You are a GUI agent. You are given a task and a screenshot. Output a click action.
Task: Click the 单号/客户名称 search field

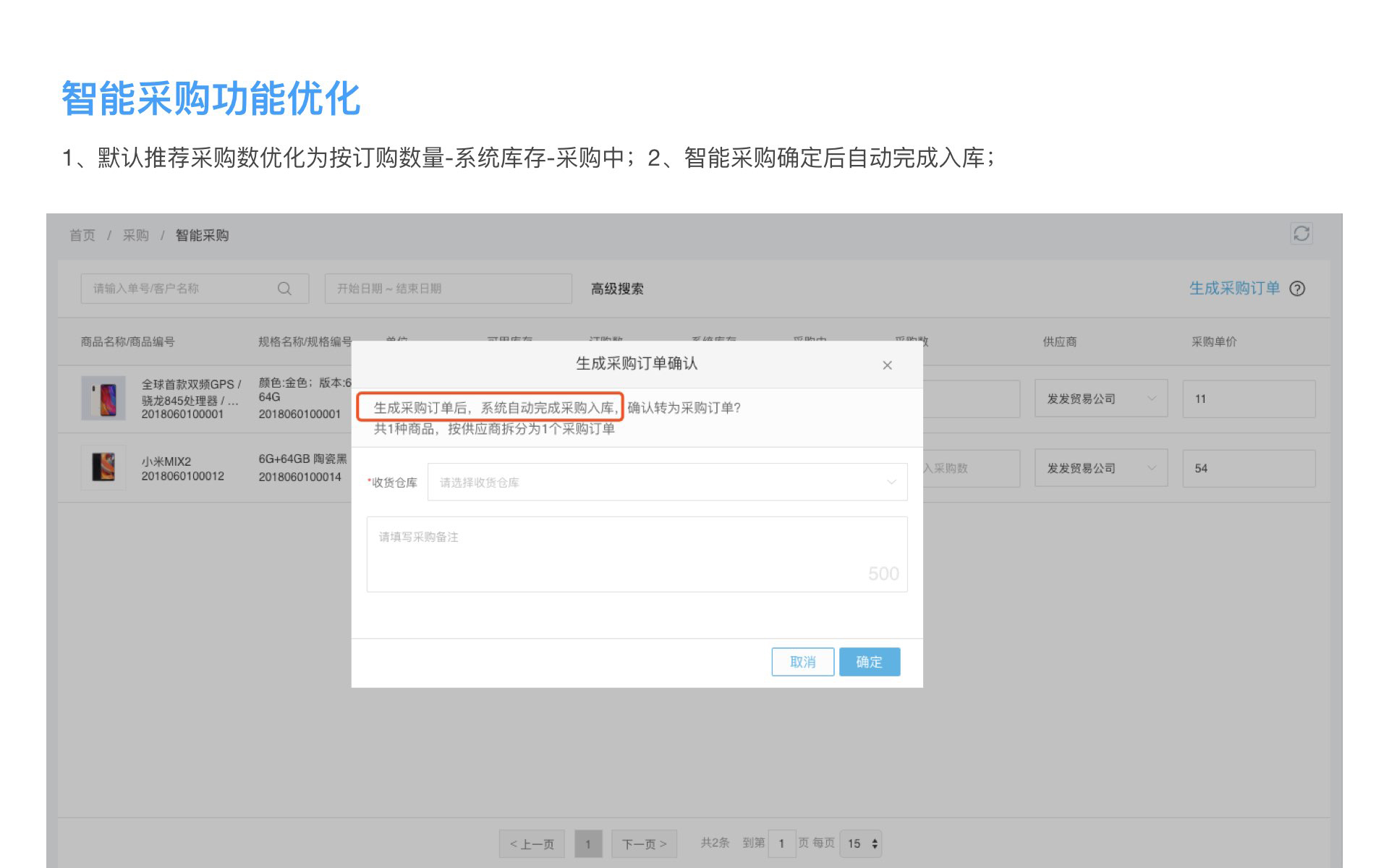click(181, 289)
